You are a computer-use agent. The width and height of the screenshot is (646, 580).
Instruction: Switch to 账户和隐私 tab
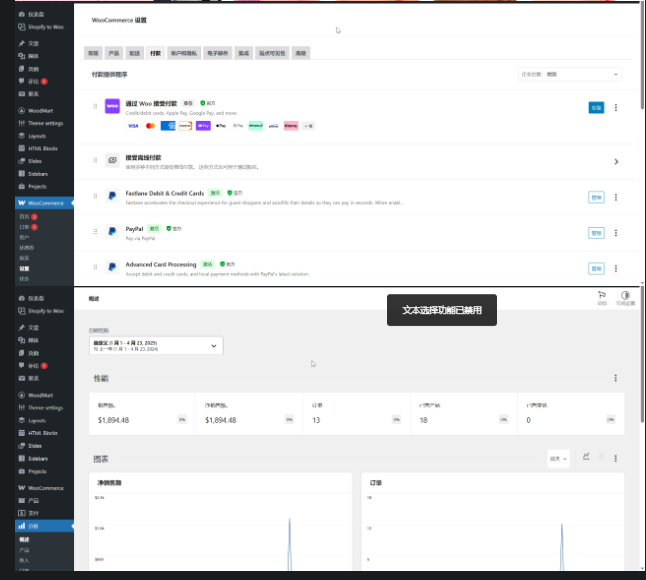pyautogui.click(x=184, y=53)
